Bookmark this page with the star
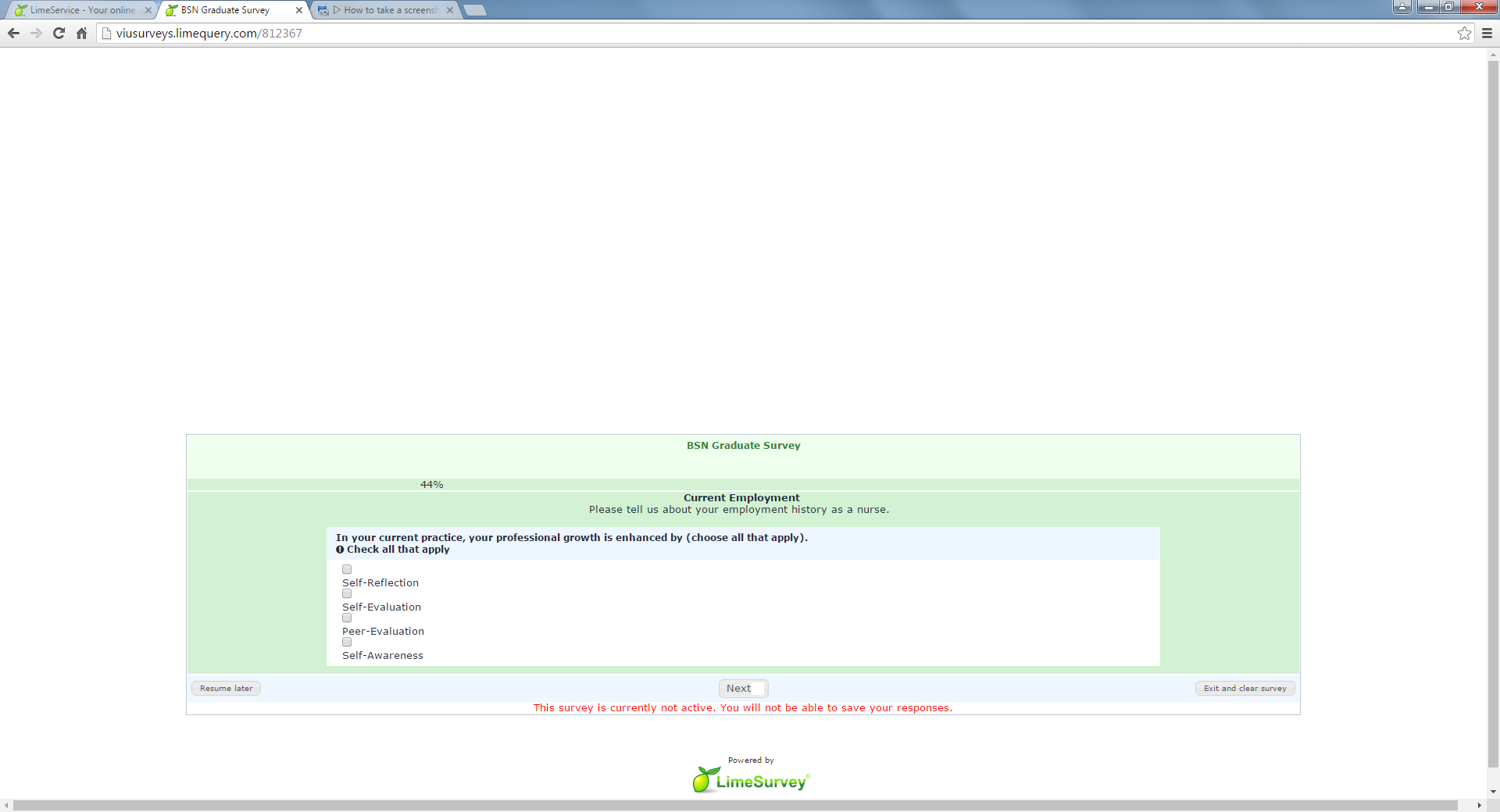Screen dimensions: 1500x812 tap(1464, 33)
